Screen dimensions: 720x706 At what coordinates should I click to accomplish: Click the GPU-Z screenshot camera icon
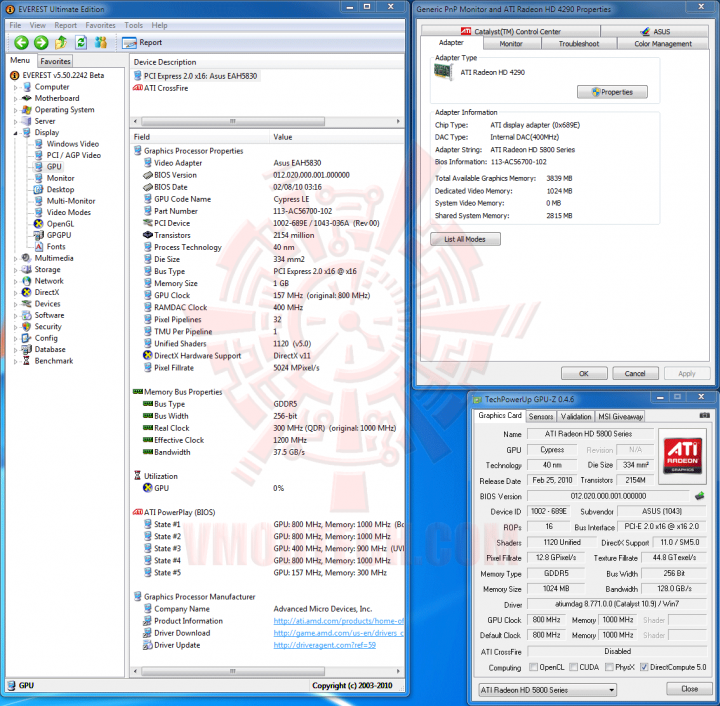[705, 415]
